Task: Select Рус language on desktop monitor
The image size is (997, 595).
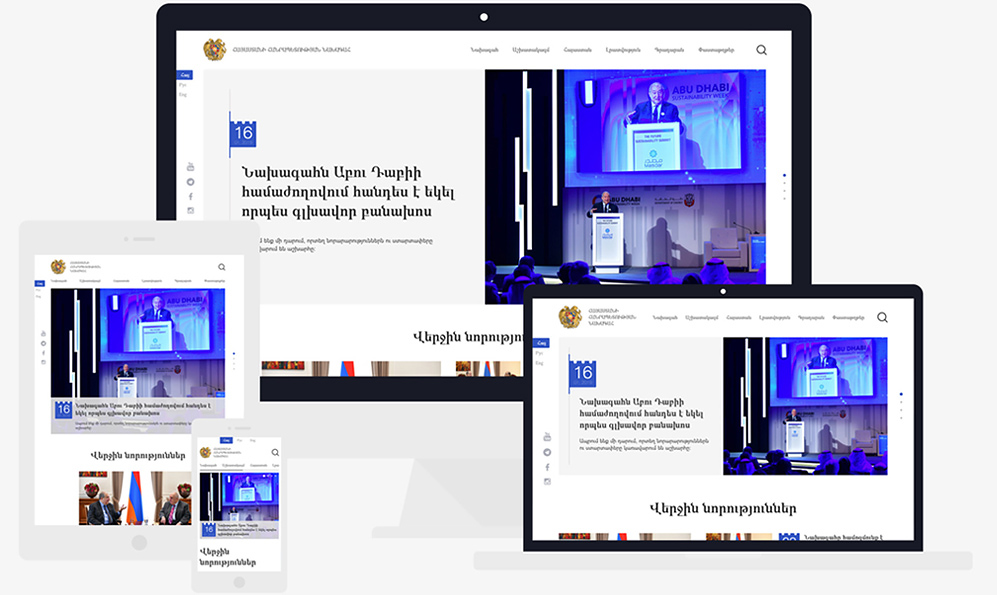Action: 182,85
